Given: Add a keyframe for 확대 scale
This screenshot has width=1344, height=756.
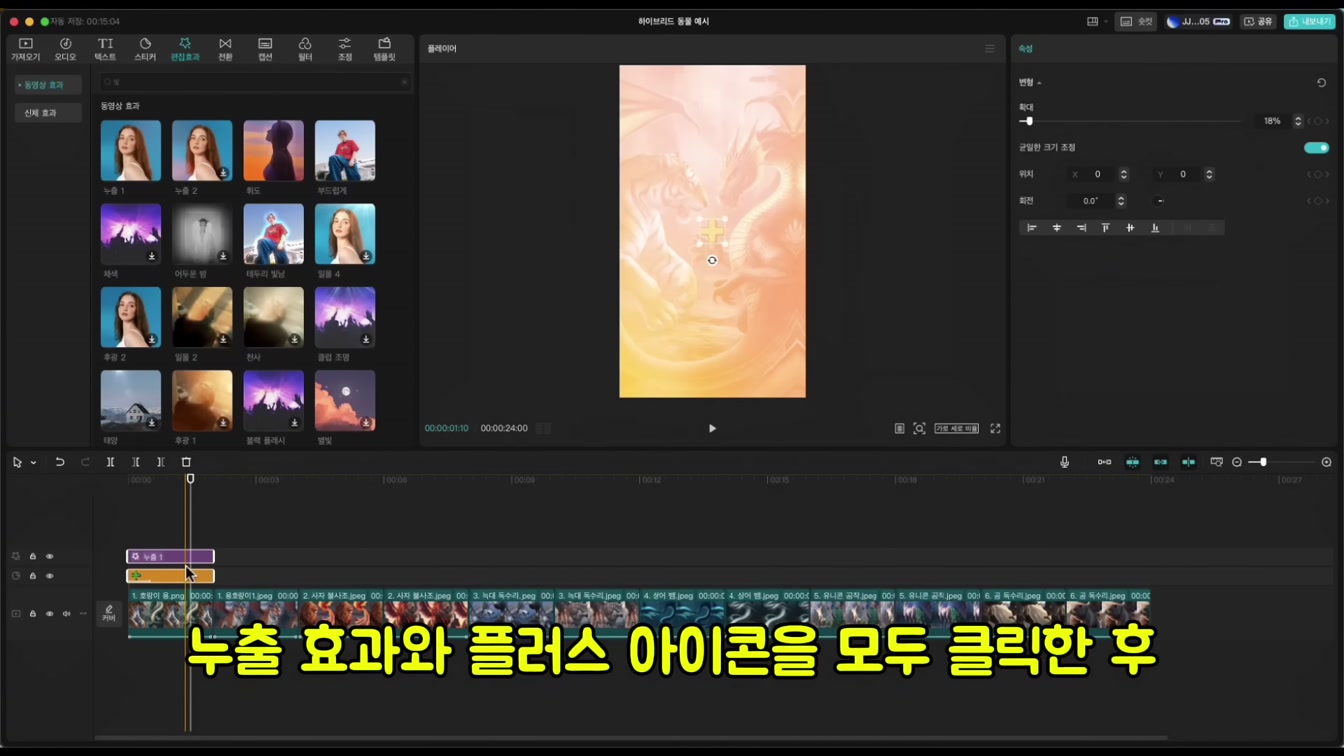Looking at the screenshot, I should click(1318, 121).
